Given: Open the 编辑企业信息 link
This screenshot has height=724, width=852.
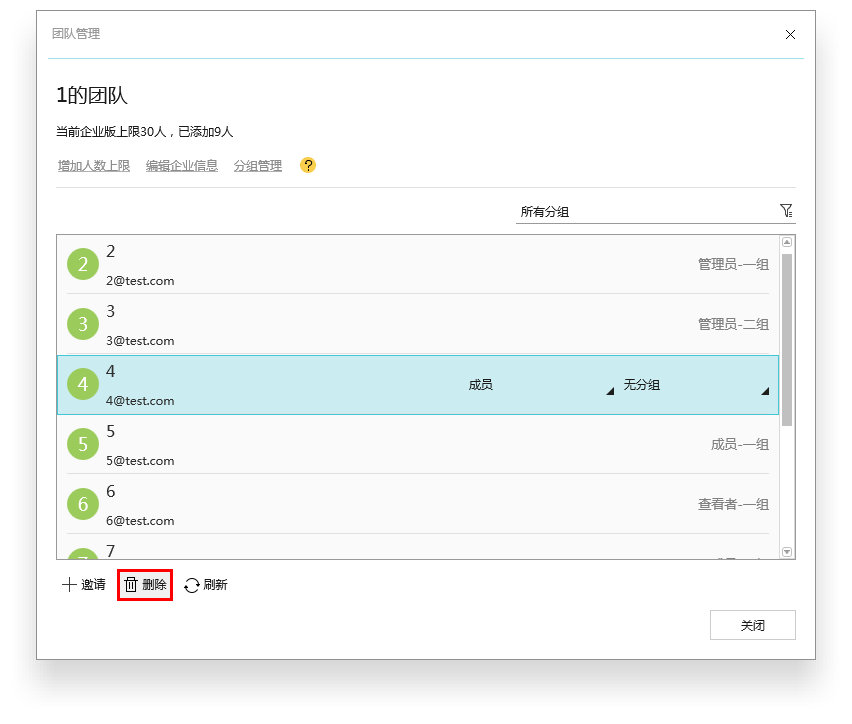Looking at the screenshot, I should coord(181,166).
